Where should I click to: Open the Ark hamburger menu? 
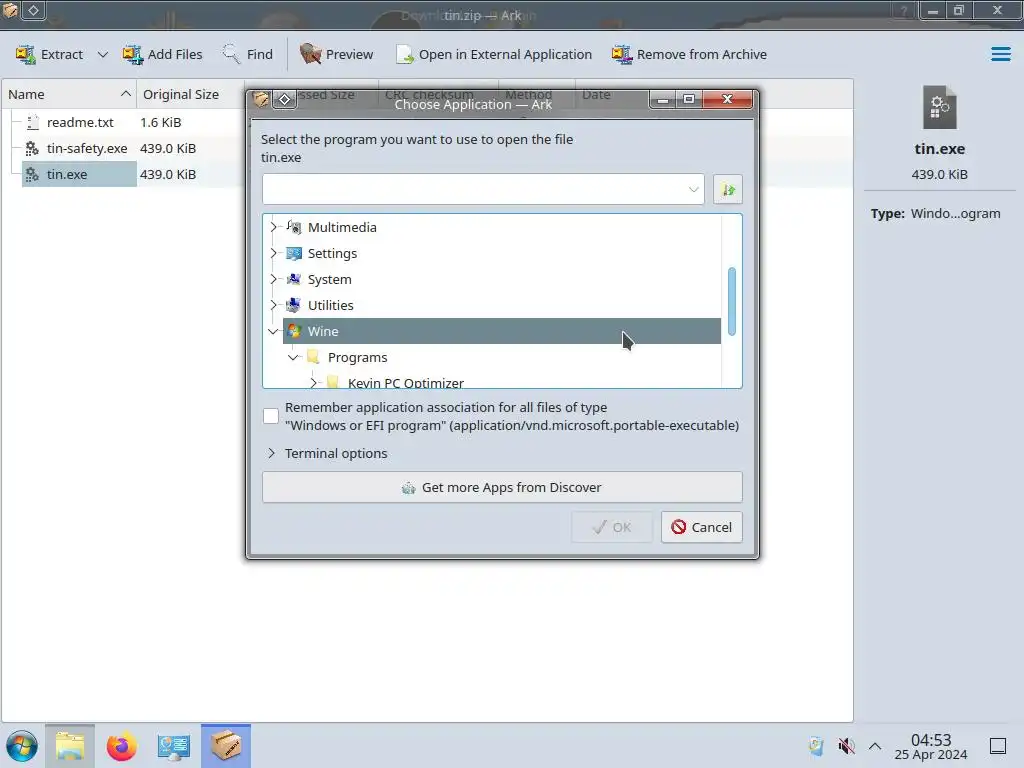(1000, 54)
